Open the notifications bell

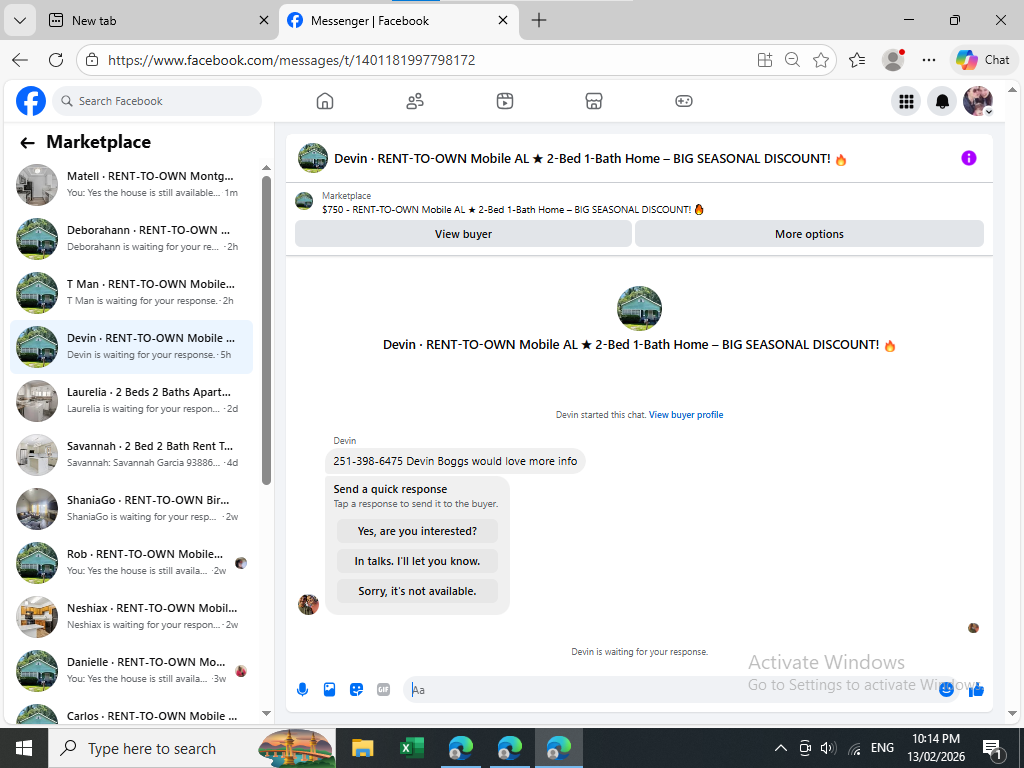[x=942, y=101]
